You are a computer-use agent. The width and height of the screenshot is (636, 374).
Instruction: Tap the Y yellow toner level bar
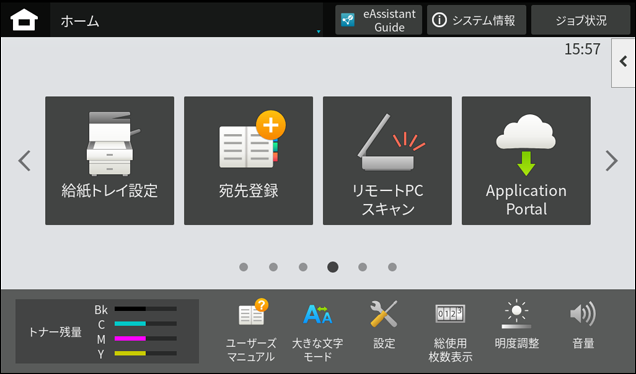(x=146, y=353)
